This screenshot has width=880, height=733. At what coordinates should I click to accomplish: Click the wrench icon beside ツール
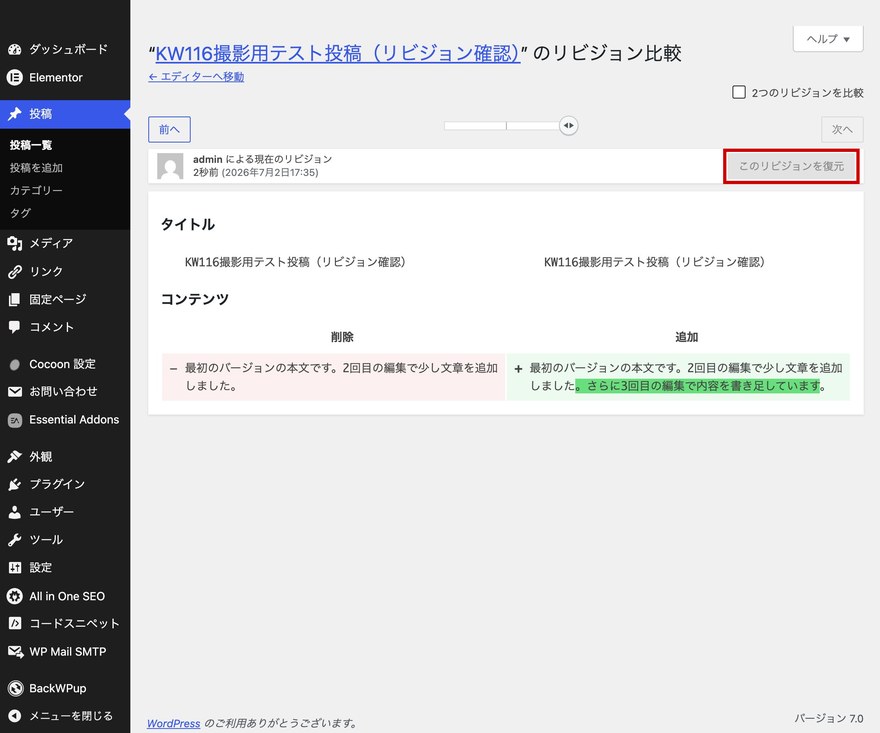[15, 540]
